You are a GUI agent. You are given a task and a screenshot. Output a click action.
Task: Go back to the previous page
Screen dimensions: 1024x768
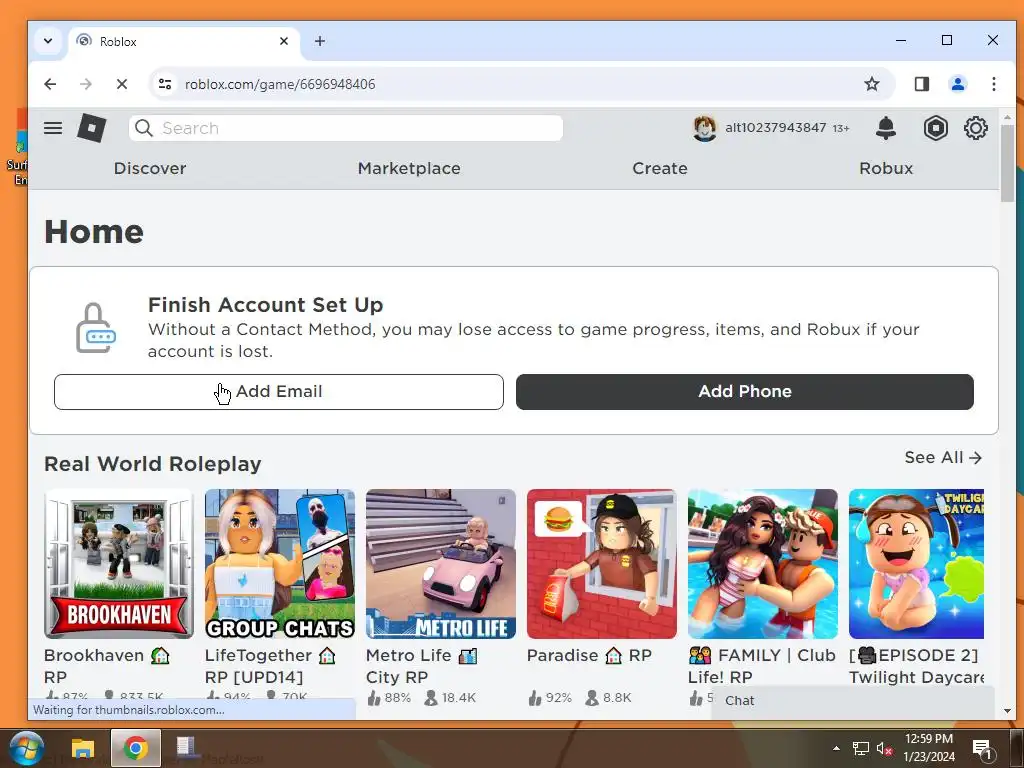point(50,84)
